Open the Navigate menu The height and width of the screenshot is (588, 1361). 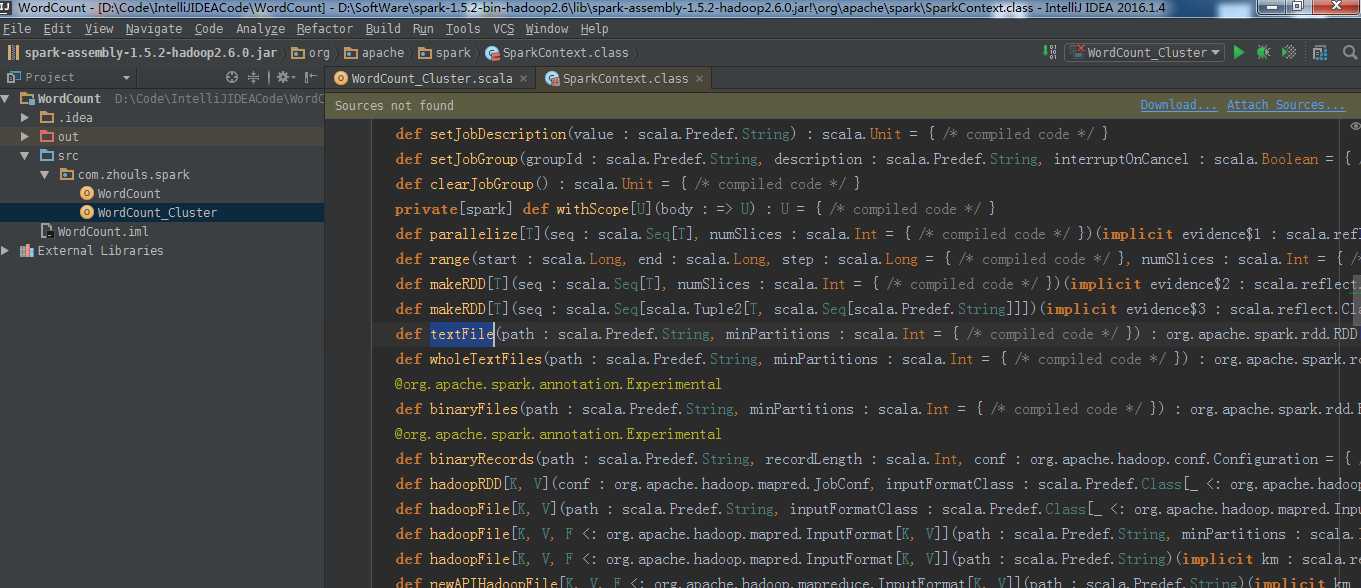pyautogui.click(x=153, y=29)
